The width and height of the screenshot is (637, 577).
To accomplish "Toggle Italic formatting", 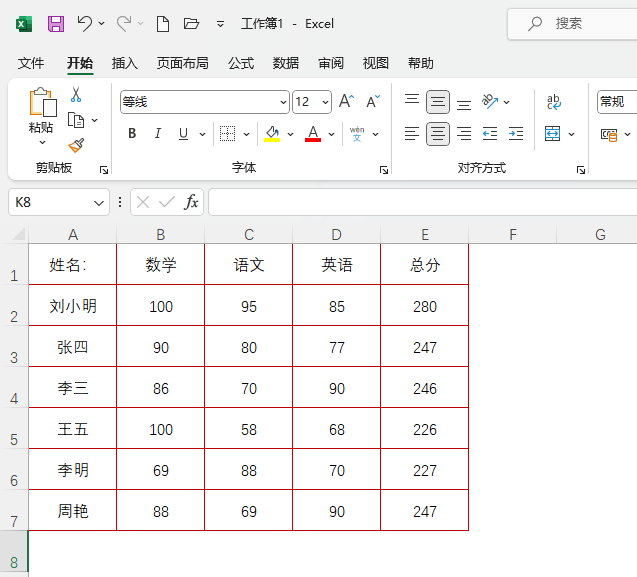I will tap(158, 134).
